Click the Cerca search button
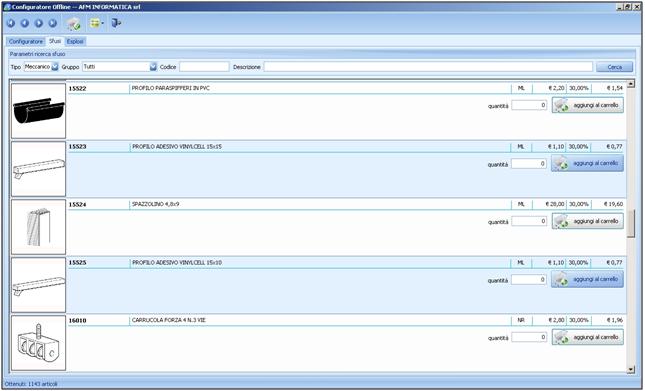The width and height of the screenshot is (645, 391). (615, 67)
